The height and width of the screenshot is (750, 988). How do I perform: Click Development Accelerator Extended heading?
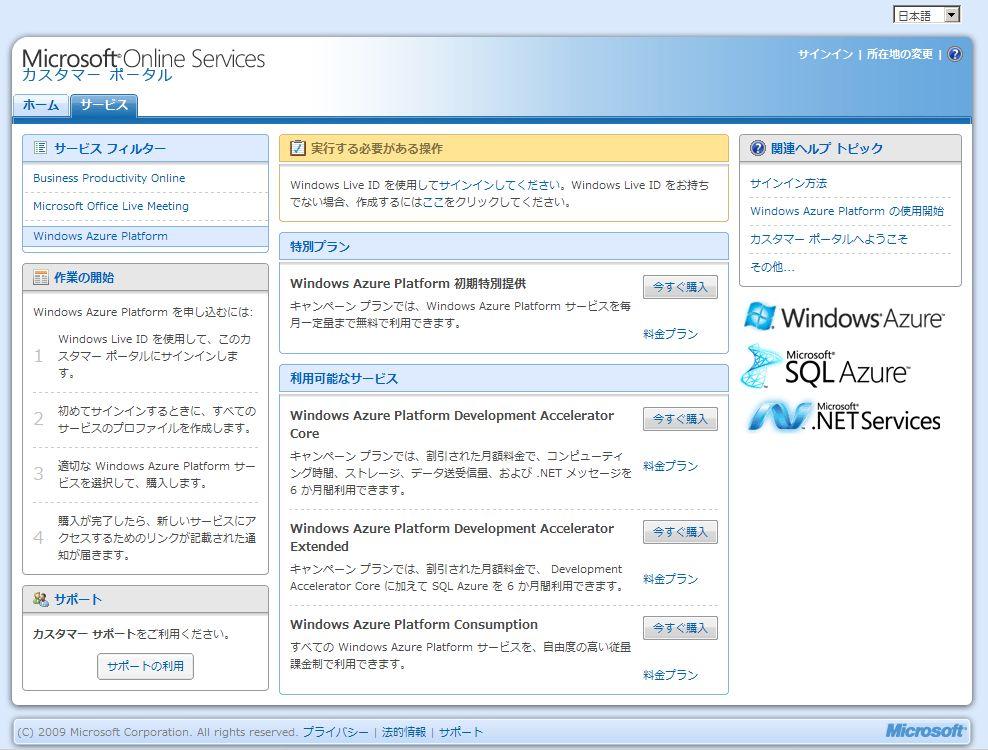click(x=452, y=537)
